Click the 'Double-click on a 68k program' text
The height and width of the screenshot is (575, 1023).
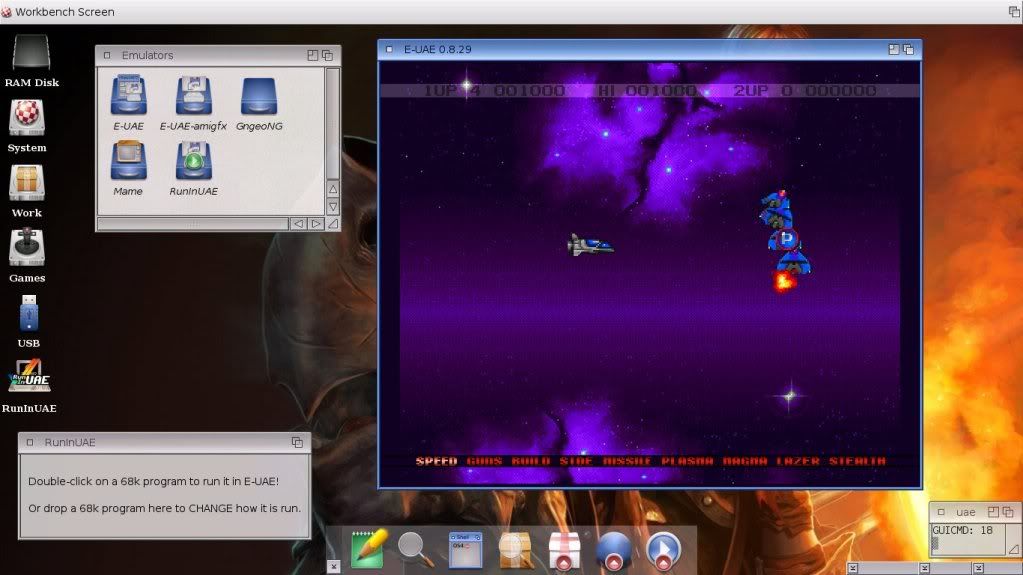[x=153, y=481]
